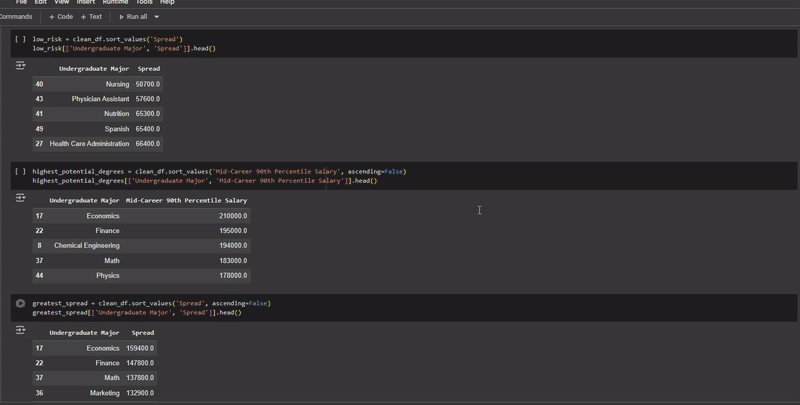Click the 183000.0 salary value
800x405 pixels.
233,261
